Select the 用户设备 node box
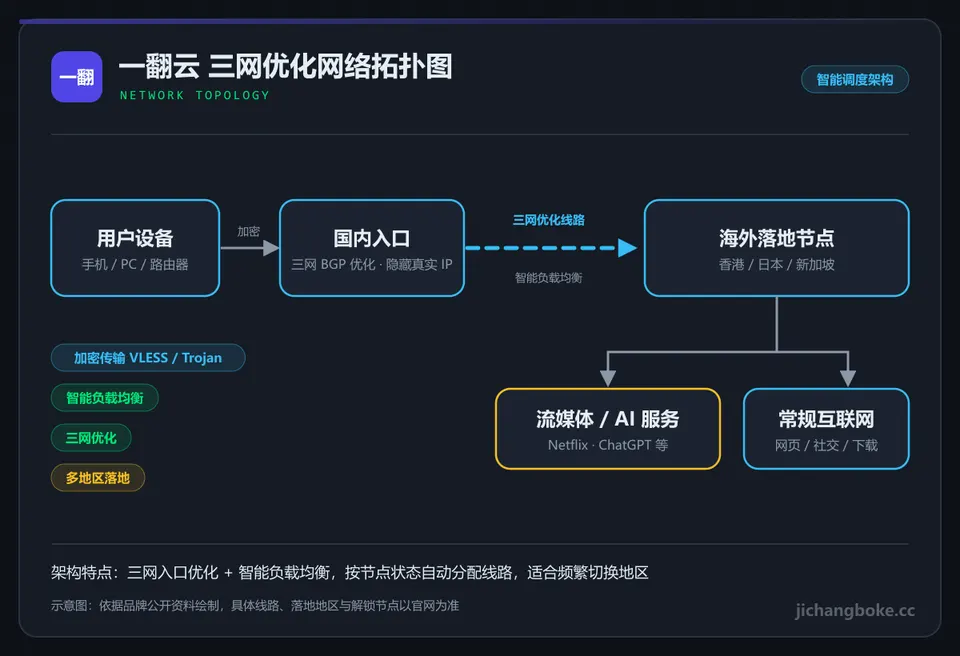Screen dimensions: 960x656 click(x=135, y=248)
